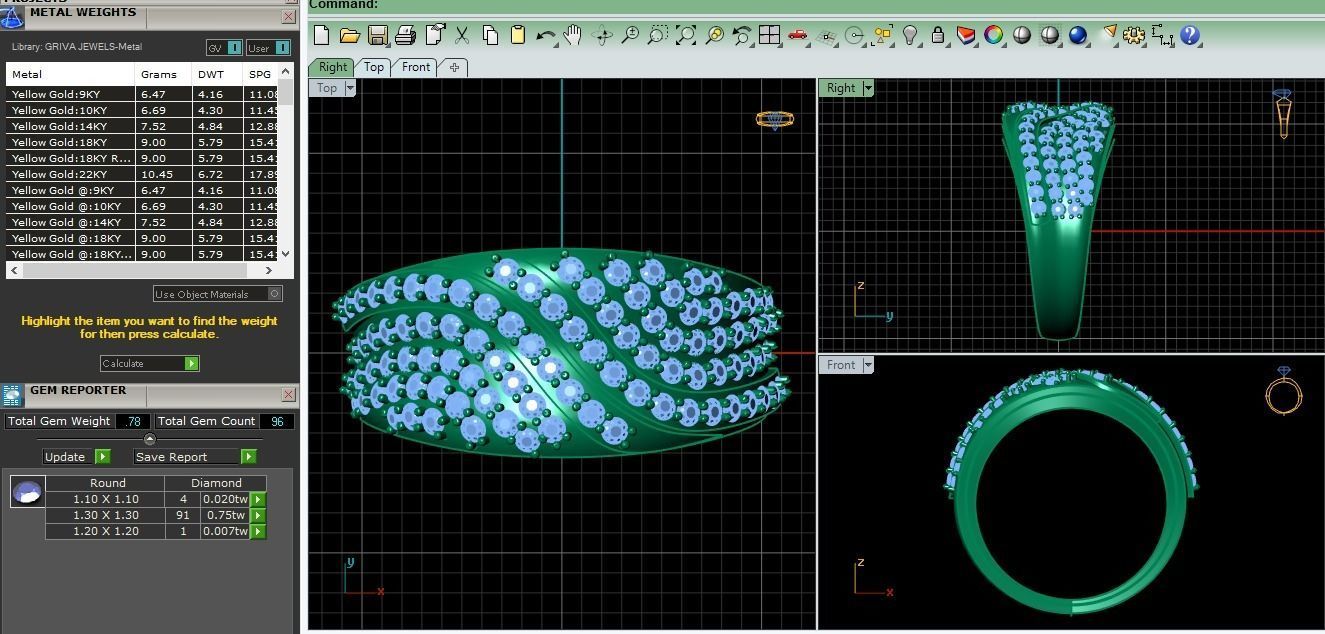Select the Yellow Gold:22KY row
Screen dimensions: 1325x634
(143, 174)
